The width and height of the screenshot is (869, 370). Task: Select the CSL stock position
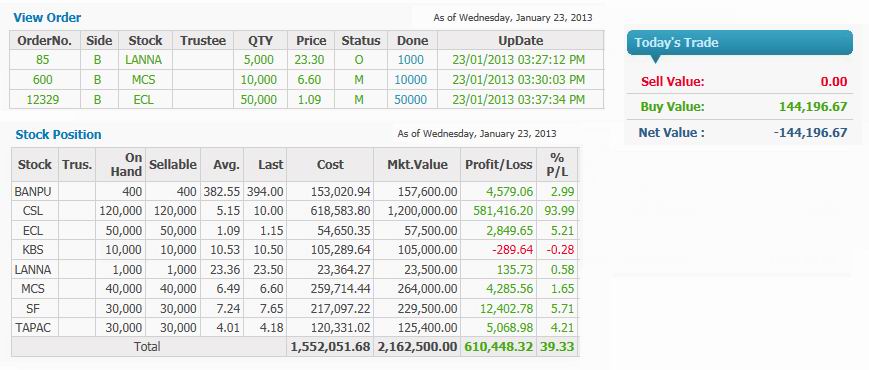coord(294,211)
